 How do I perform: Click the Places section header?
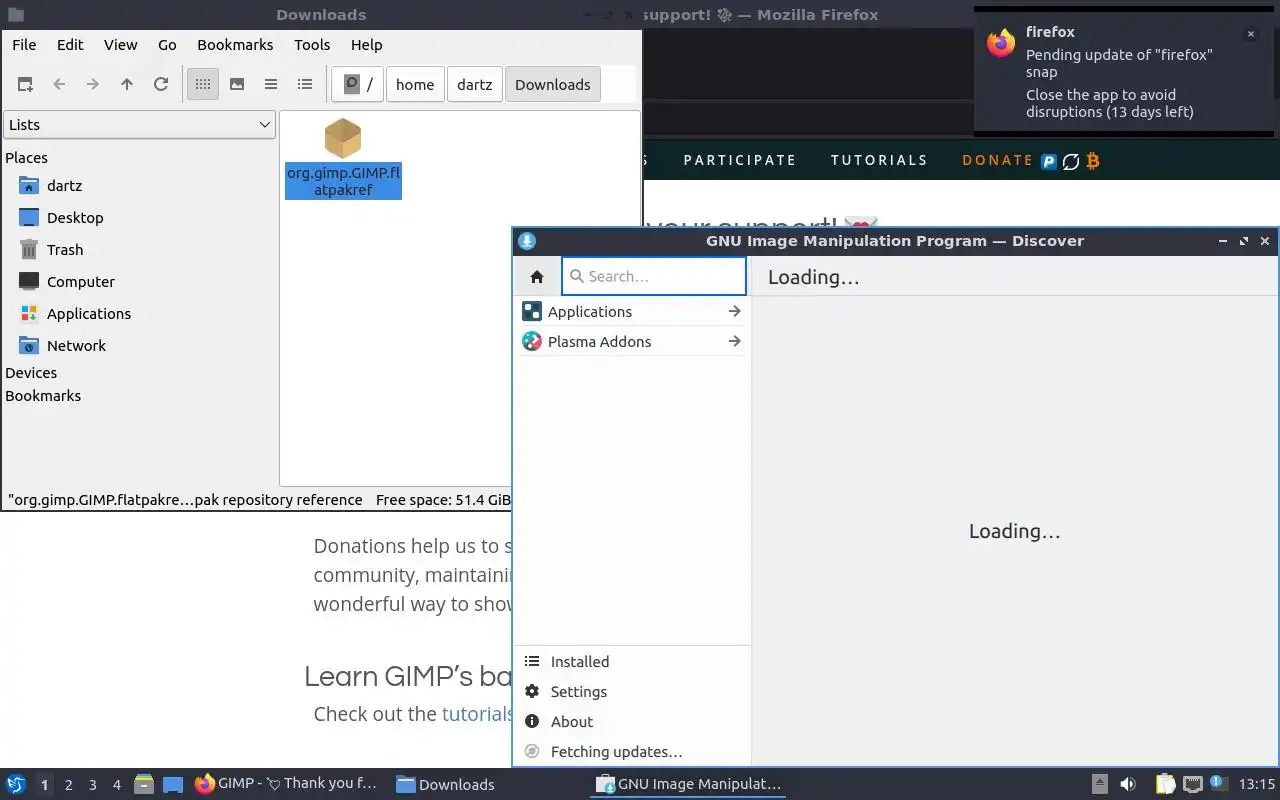pyautogui.click(x=26, y=158)
